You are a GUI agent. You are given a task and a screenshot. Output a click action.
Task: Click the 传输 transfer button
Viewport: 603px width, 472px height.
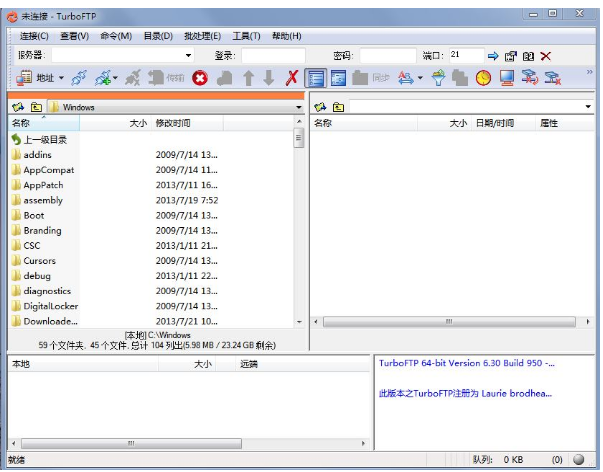167,78
